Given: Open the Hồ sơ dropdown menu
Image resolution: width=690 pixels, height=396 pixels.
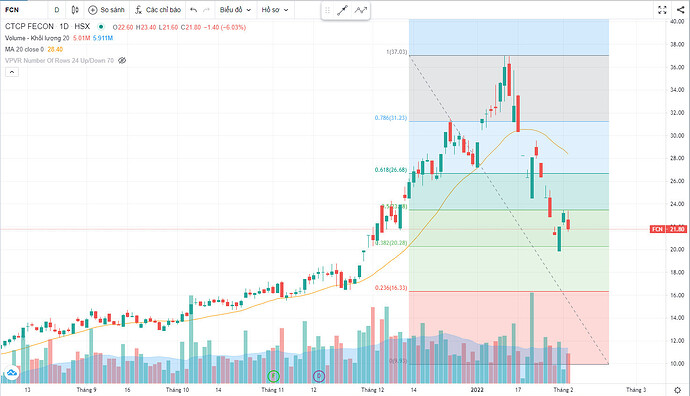Looking at the screenshot, I should coord(275,10).
